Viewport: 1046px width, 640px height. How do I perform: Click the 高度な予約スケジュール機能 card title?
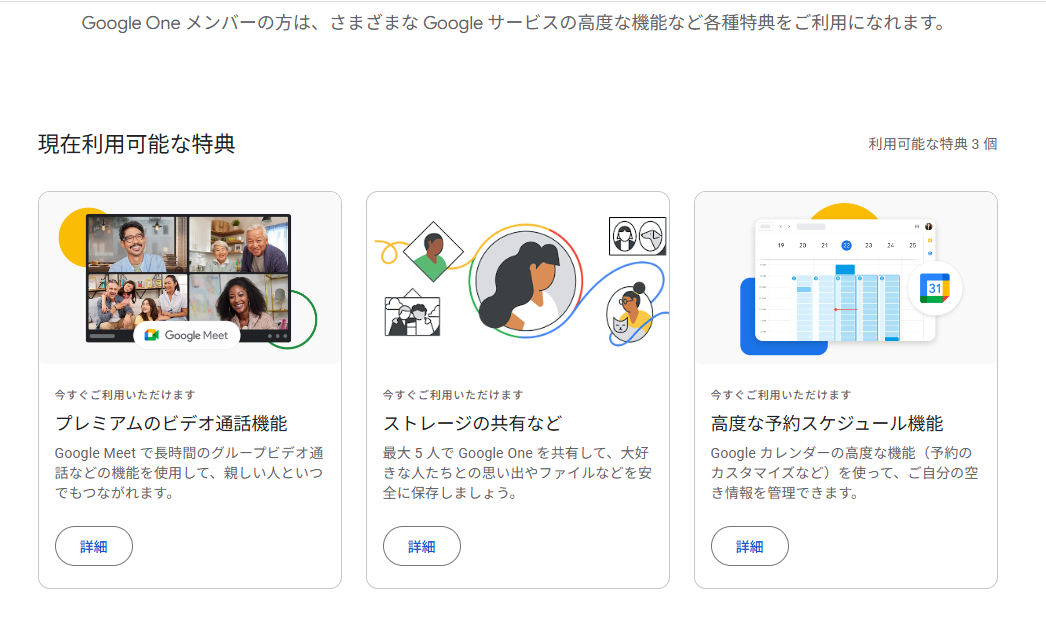[827, 423]
